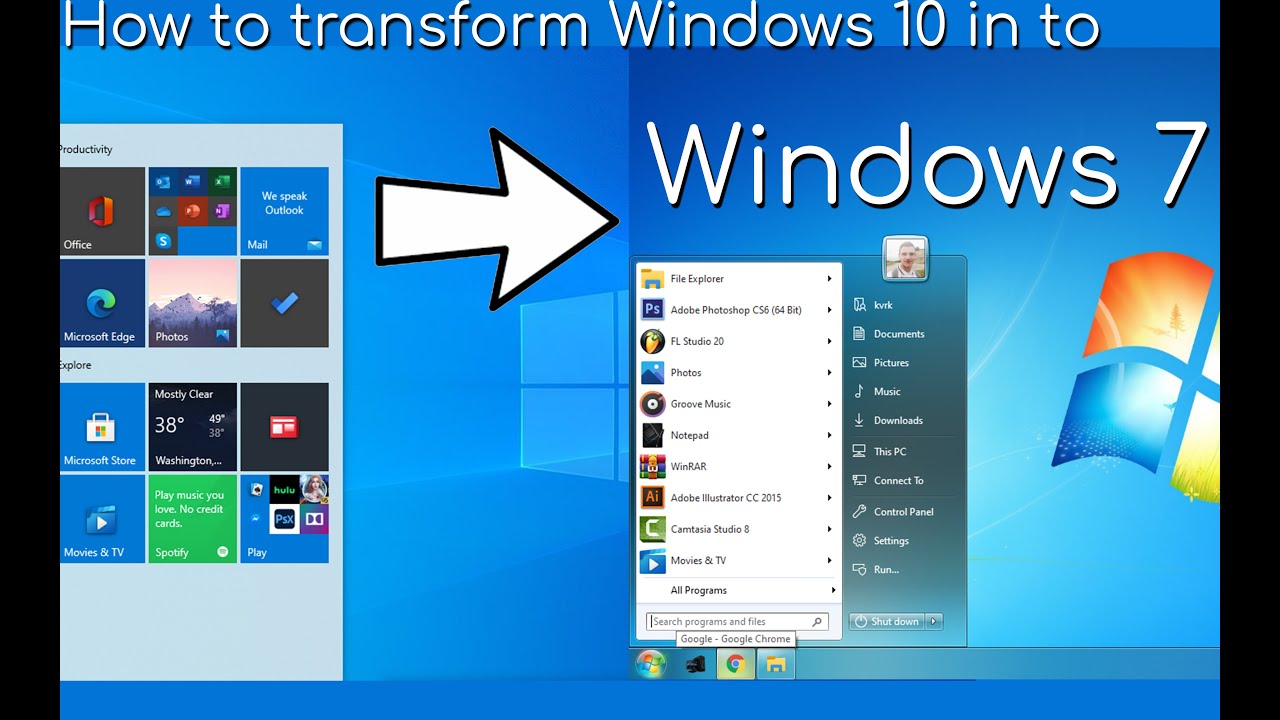Open the Office apps folder tile with Skype

coord(193,211)
